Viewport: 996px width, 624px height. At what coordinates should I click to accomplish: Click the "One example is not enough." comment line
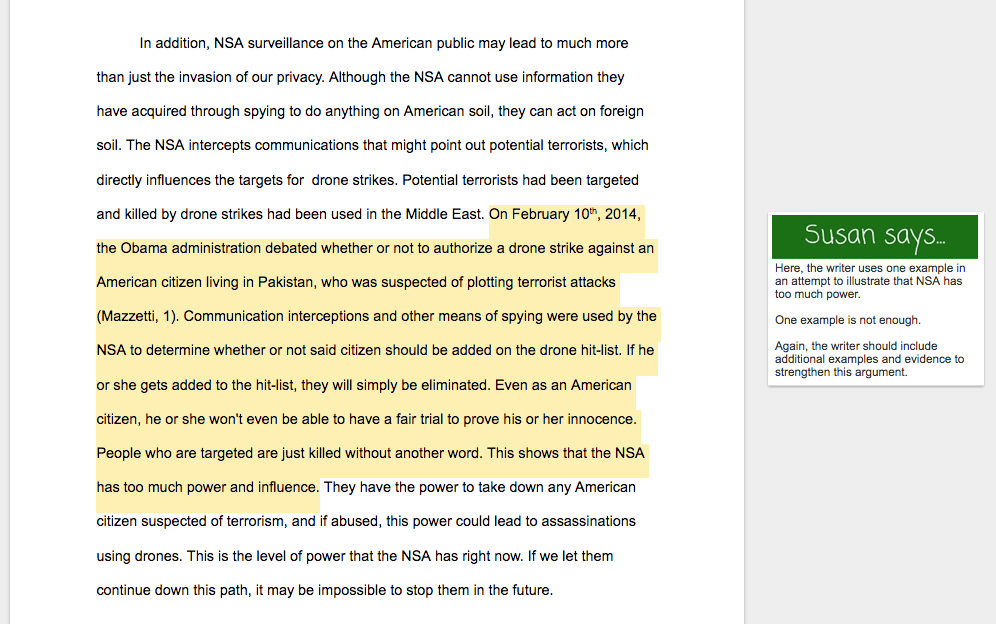pos(847,320)
